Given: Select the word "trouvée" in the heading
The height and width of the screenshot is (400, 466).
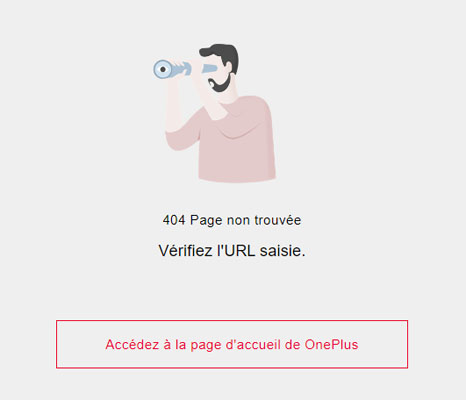Looking at the screenshot, I should (278, 220).
